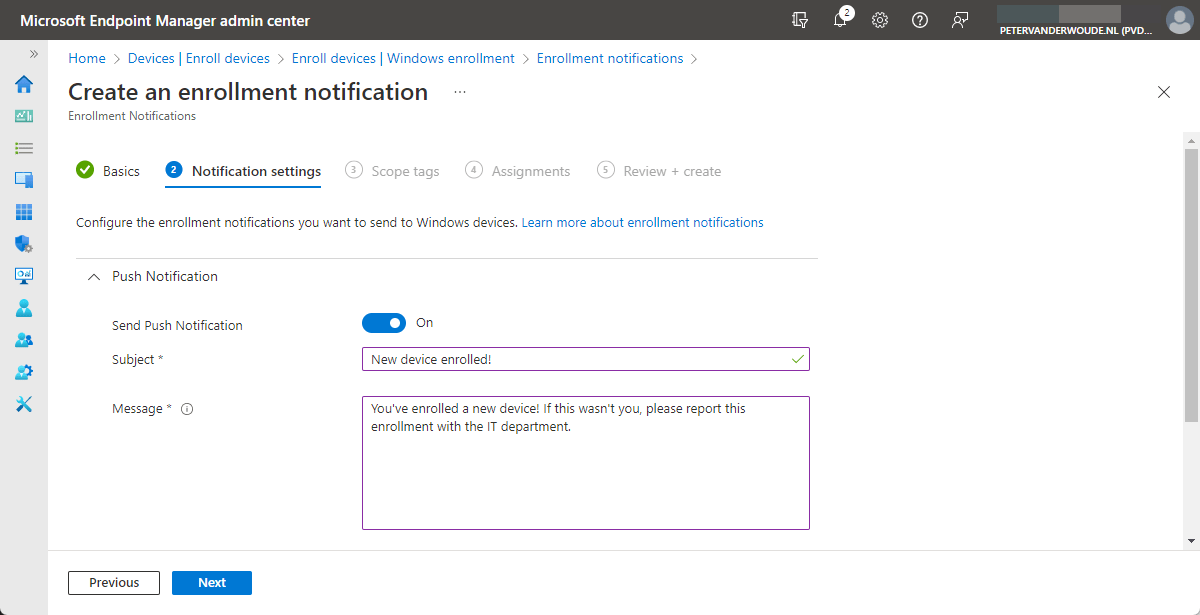Image resolution: width=1200 pixels, height=615 pixels.
Task: Select the Endpoint security shield icon
Action: [x=23, y=243]
